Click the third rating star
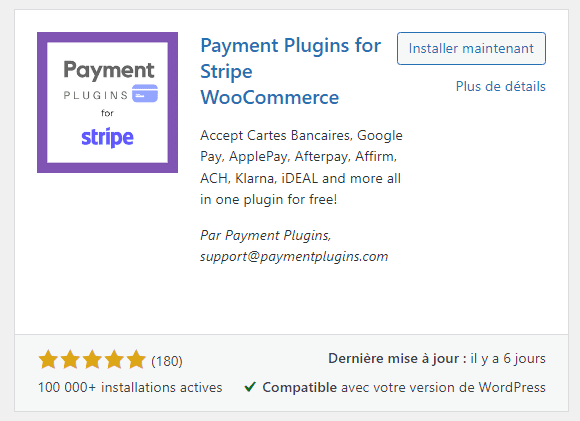The height and width of the screenshot is (421, 580). tap(92, 360)
